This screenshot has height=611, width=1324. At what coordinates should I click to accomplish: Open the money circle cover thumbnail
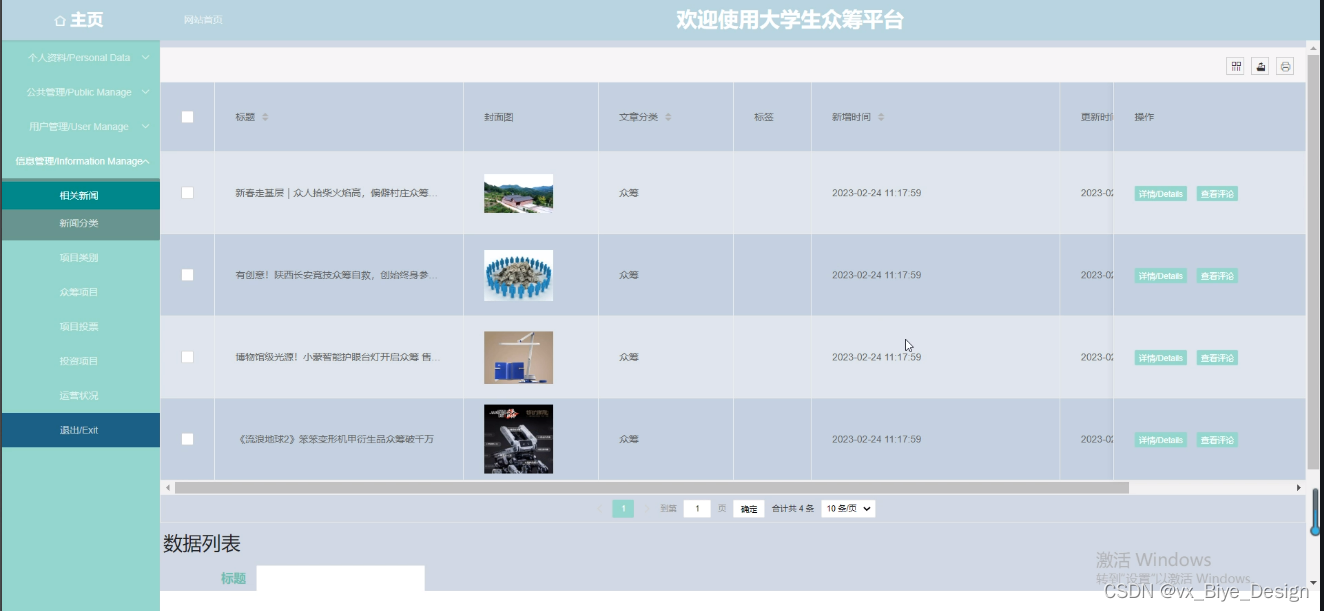[518, 275]
